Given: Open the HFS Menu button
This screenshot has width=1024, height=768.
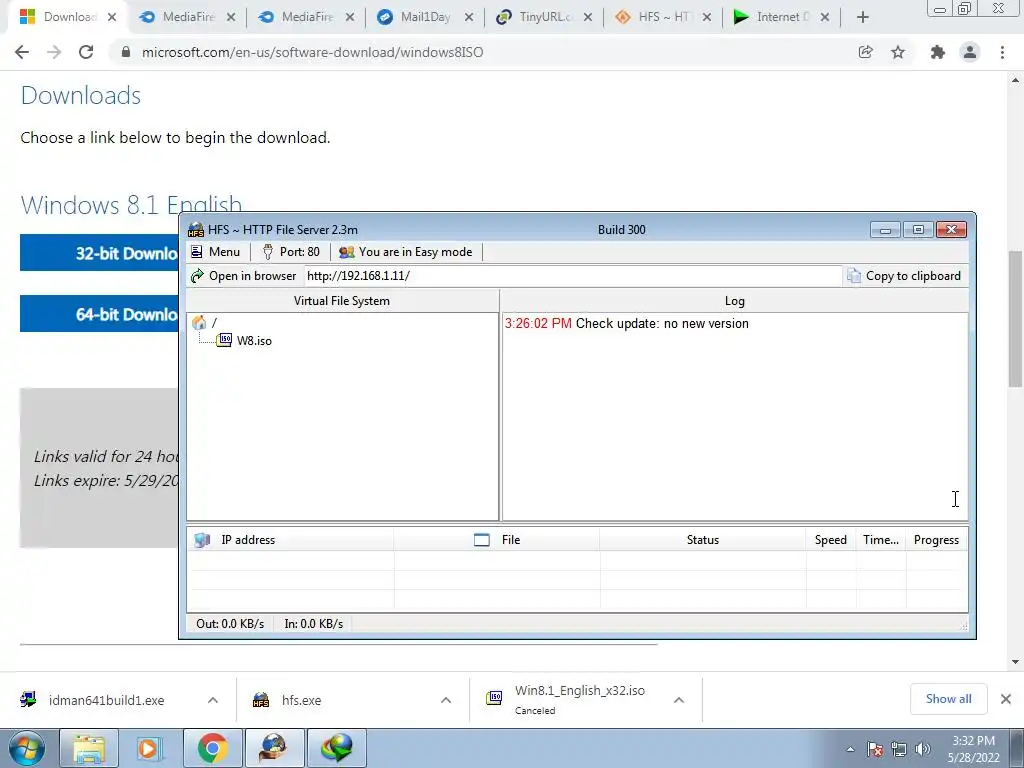Looking at the screenshot, I should pyautogui.click(x=215, y=252).
